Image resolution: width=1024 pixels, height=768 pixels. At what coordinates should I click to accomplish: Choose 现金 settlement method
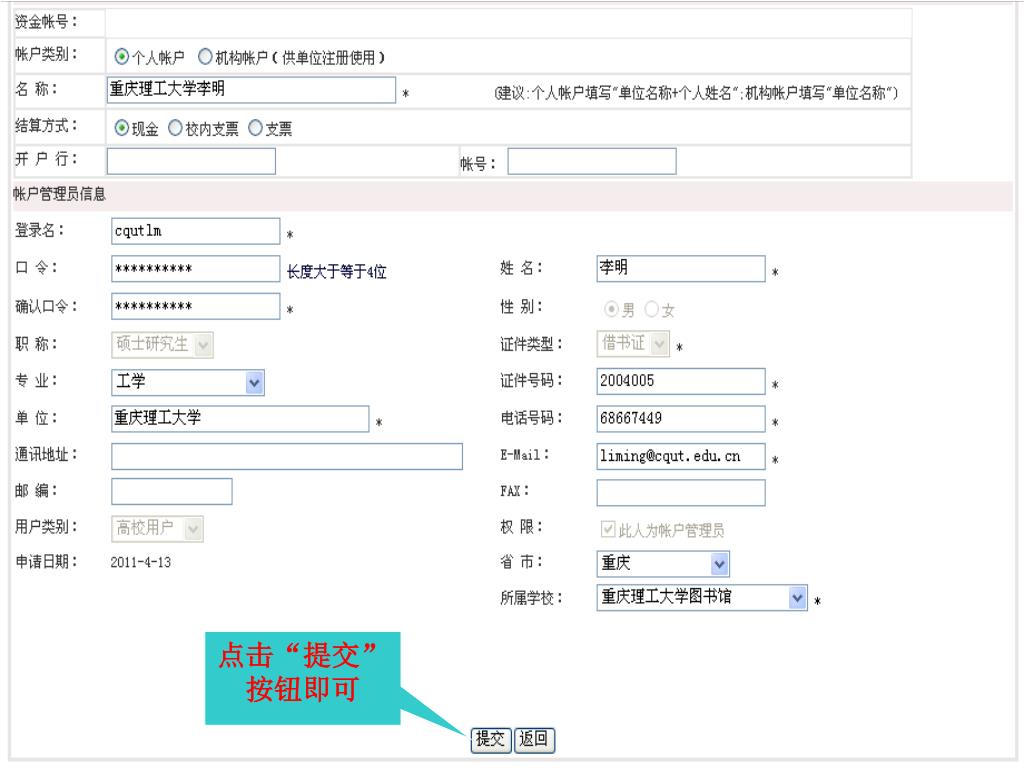[121, 128]
